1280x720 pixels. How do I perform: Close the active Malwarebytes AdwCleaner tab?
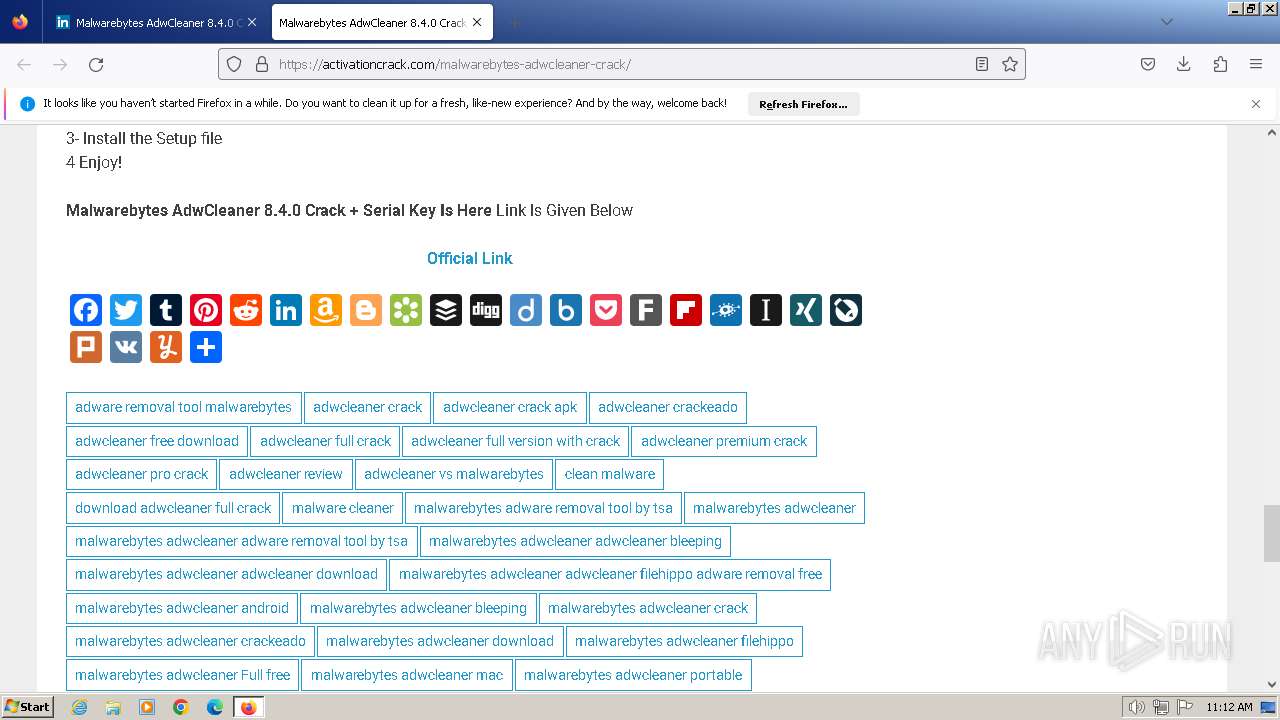(x=479, y=22)
